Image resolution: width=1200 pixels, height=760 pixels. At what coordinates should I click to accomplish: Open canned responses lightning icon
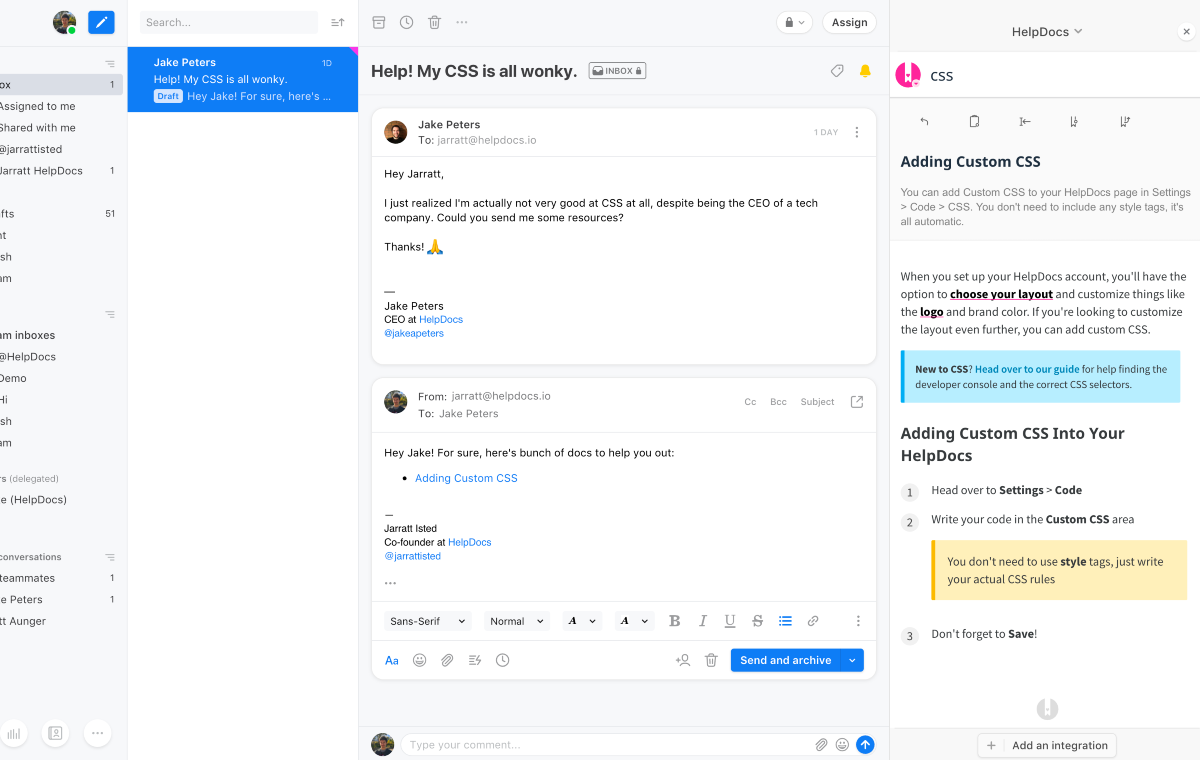(x=475, y=660)
